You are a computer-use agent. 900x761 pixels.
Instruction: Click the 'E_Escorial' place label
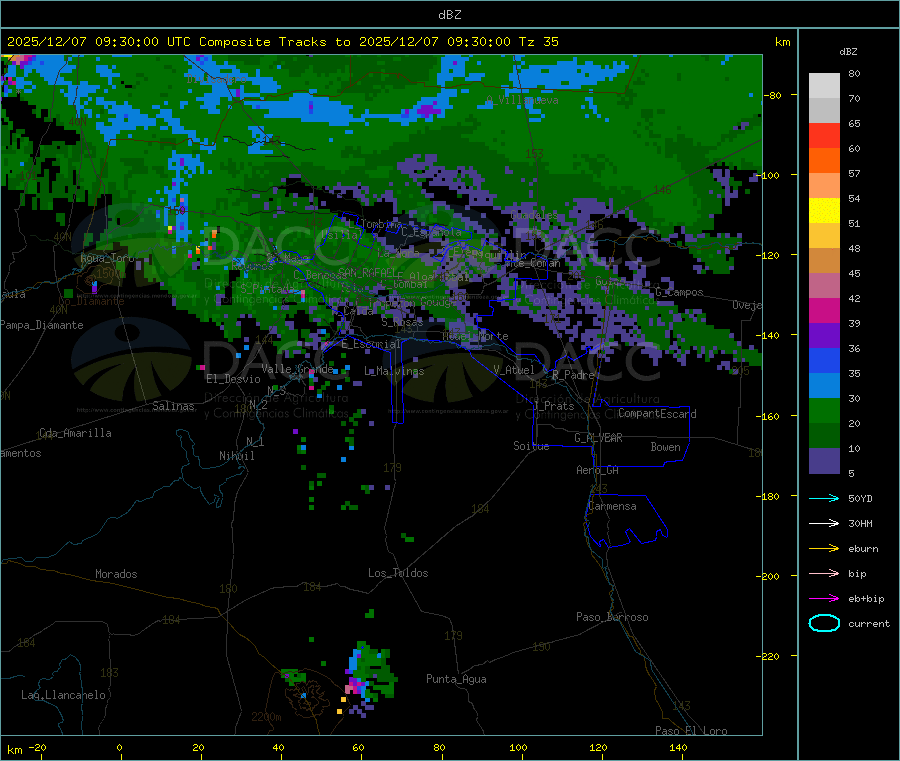click(371, 344)
